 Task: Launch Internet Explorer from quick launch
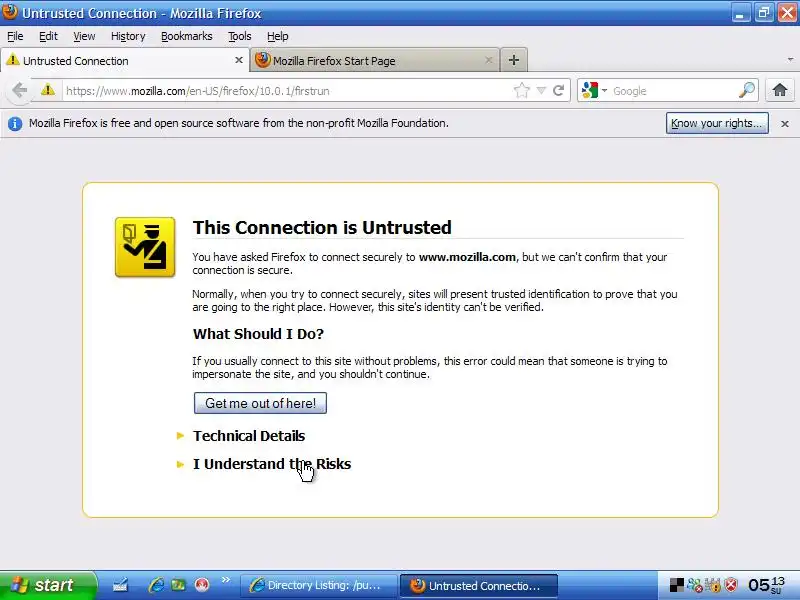click(156, 585)
